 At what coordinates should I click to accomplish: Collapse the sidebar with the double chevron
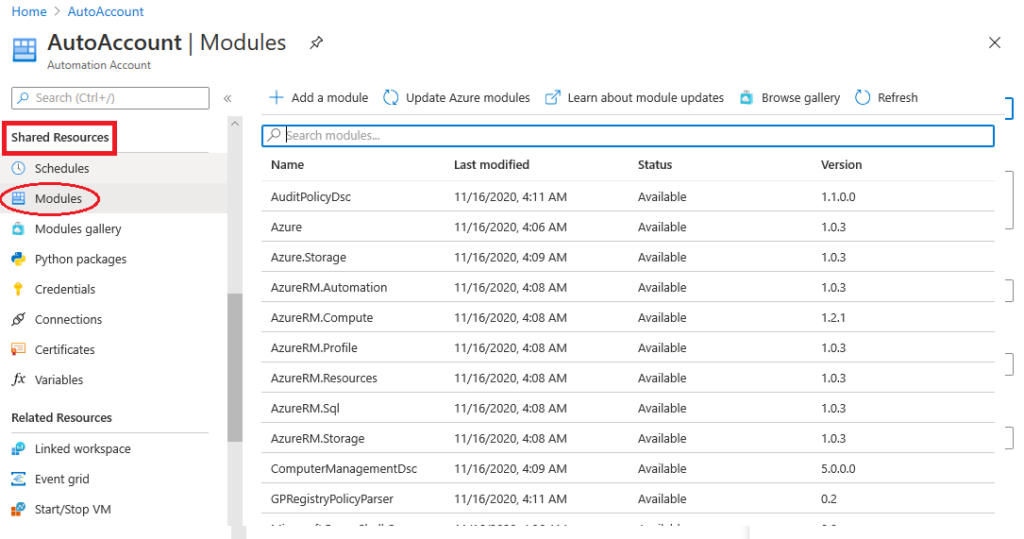(x=227, y=98)
